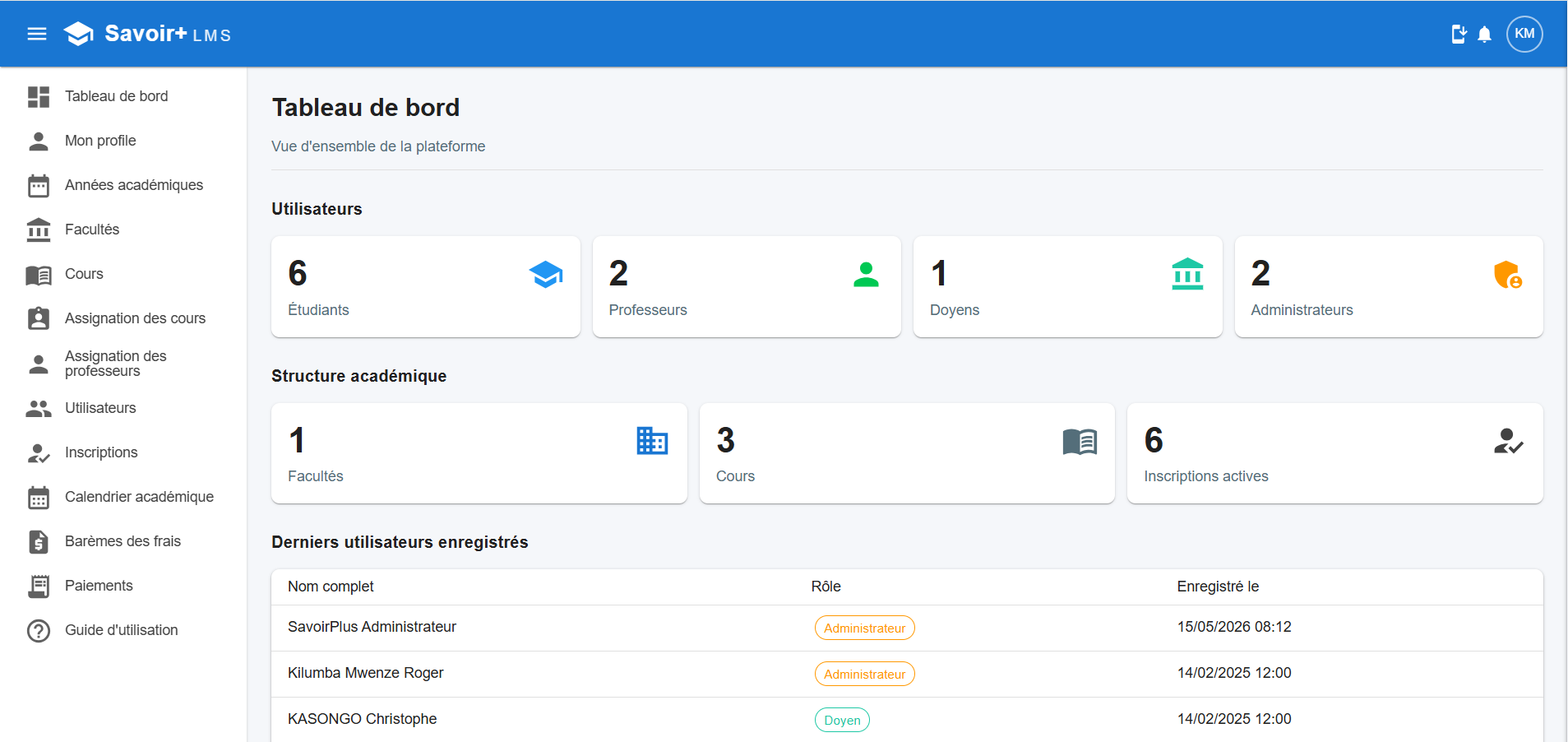Open the KM user avatar menu
Viewport: 1568px width, 742px height.
(x=1524, y=34)
